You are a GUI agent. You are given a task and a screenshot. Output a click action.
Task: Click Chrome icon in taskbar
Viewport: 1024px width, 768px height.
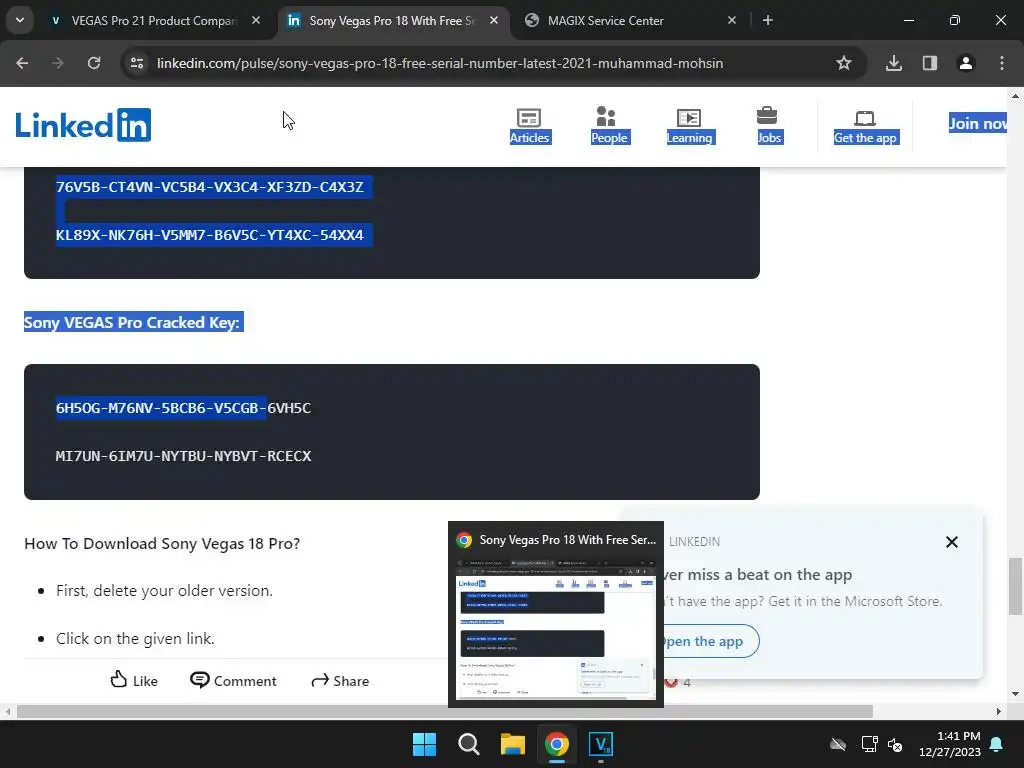[x=556, y=744]
